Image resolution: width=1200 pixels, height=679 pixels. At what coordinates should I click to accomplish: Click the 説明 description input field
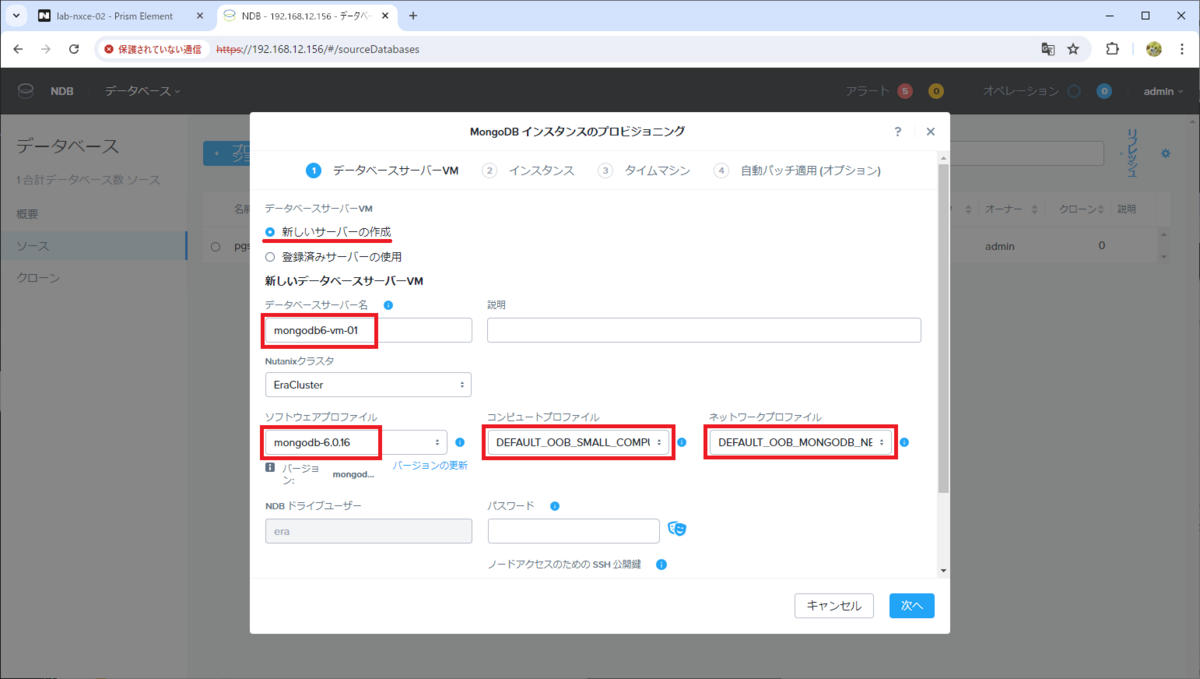point(704,330)
